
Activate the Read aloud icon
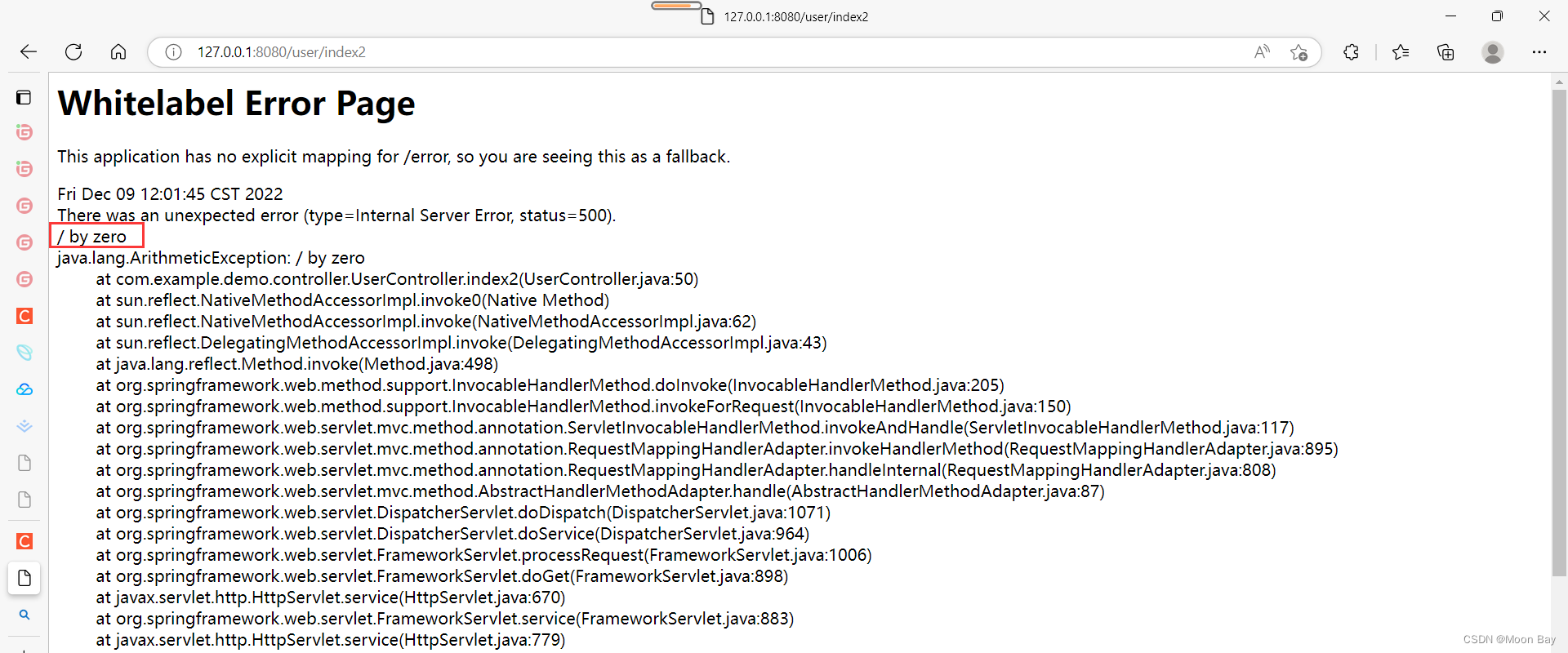tap(1262, 52)
